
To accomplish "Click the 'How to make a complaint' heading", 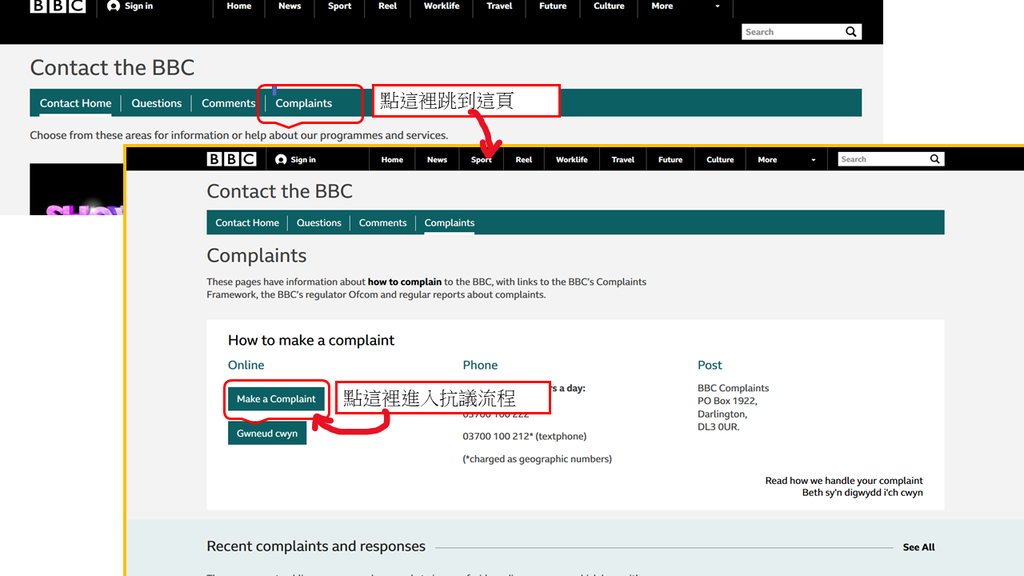I will tap(311, 340).
